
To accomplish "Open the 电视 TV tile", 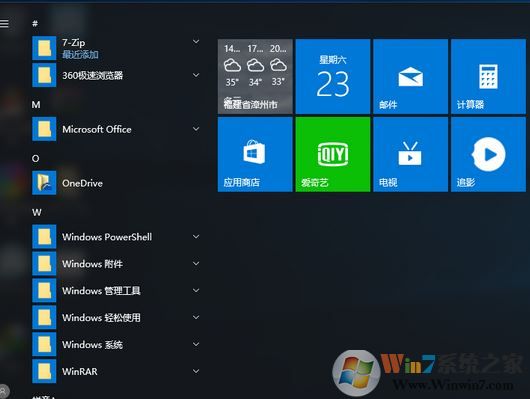I will (x=411, y=155).
